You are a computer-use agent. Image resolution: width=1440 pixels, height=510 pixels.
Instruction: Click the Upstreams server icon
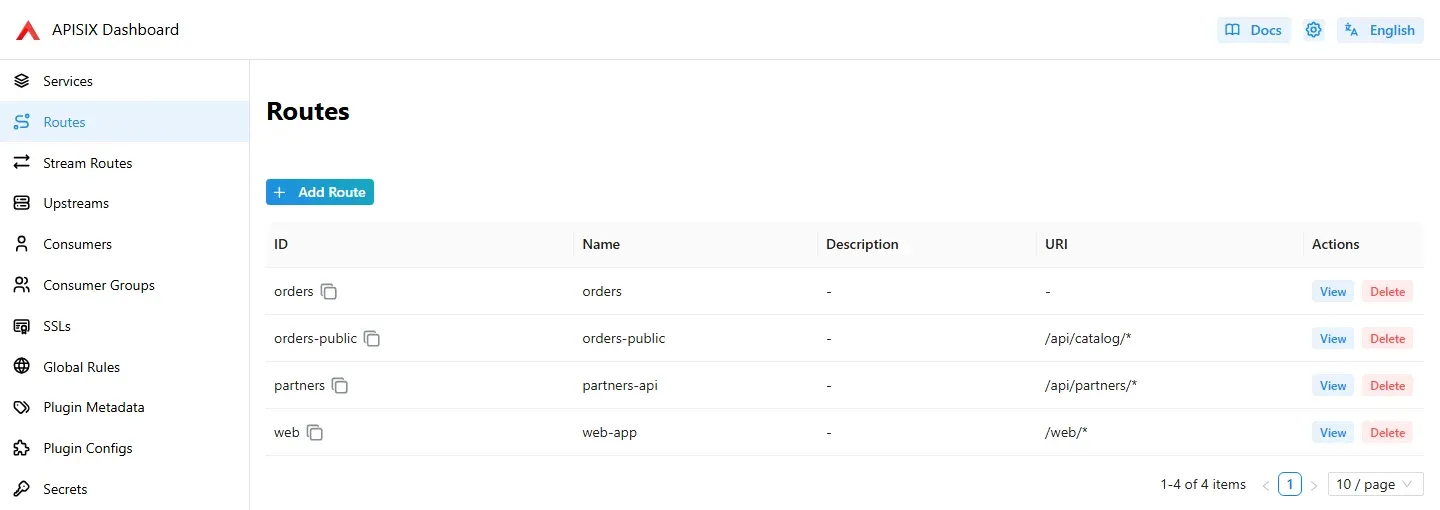22,203
